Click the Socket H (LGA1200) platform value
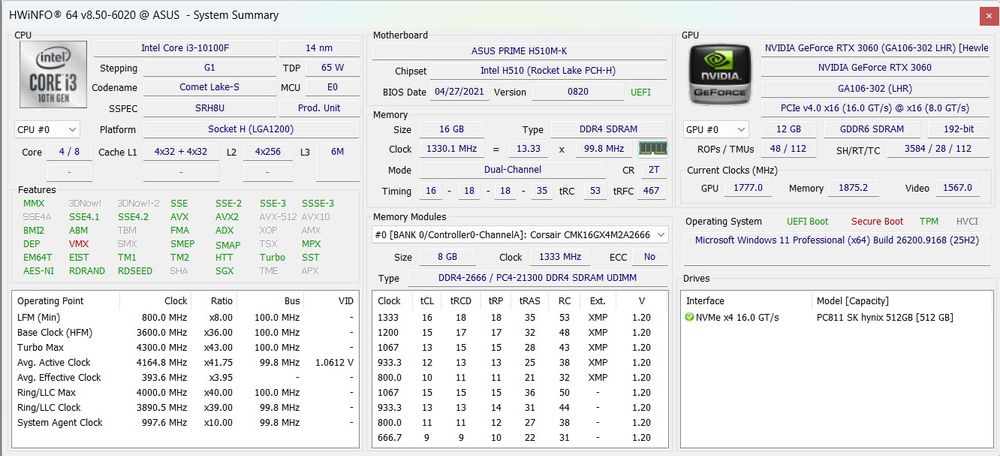The width and height of the screenshot is (1000, 456). [251, 129]
